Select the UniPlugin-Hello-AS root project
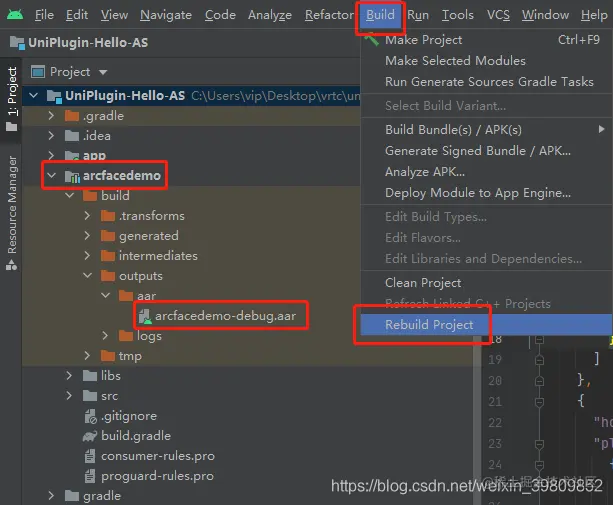613x505 pixels. pyautogui.click(x=125, y=95)
